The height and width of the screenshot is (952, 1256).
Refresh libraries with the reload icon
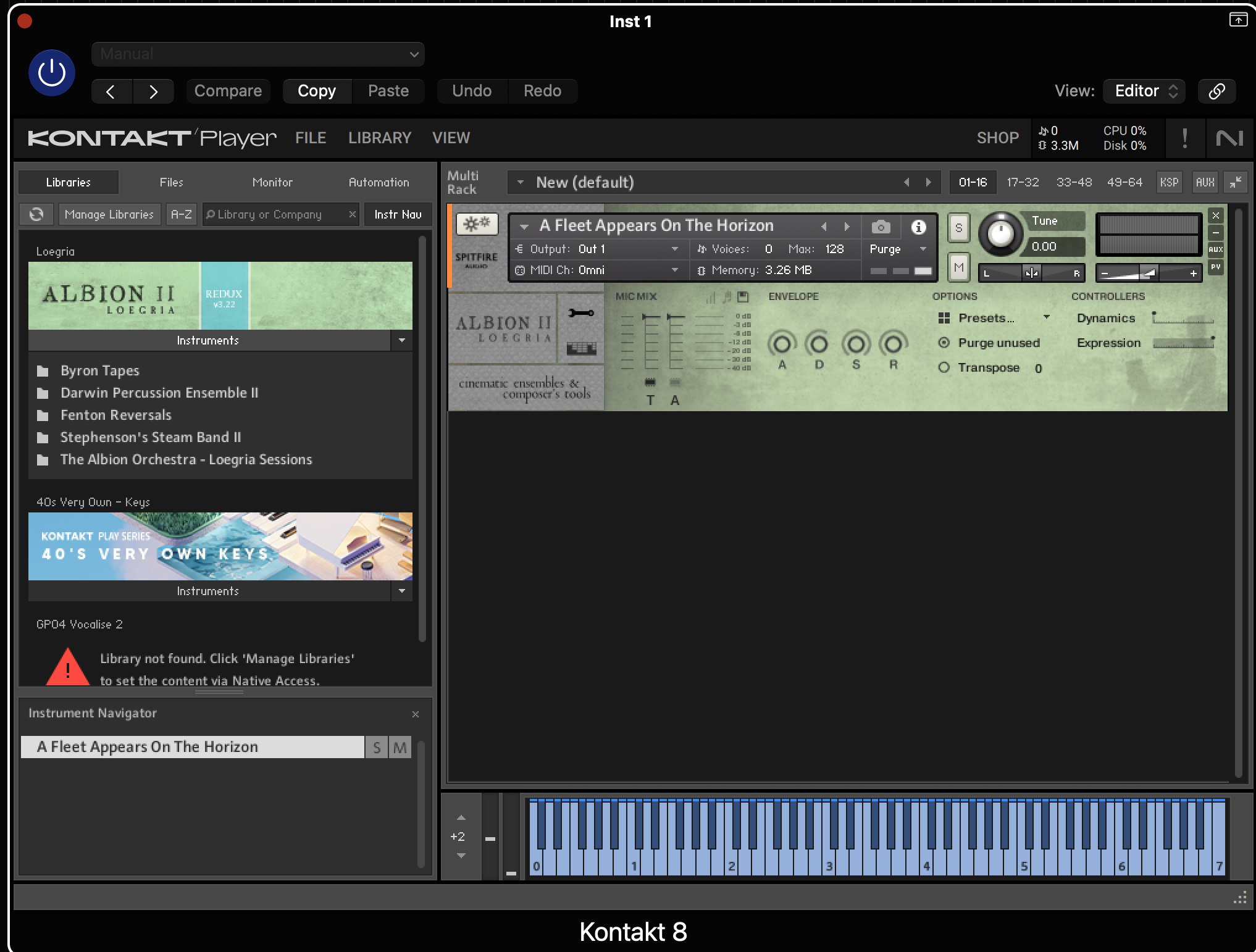pyautogui.click(x=36, y=214)
